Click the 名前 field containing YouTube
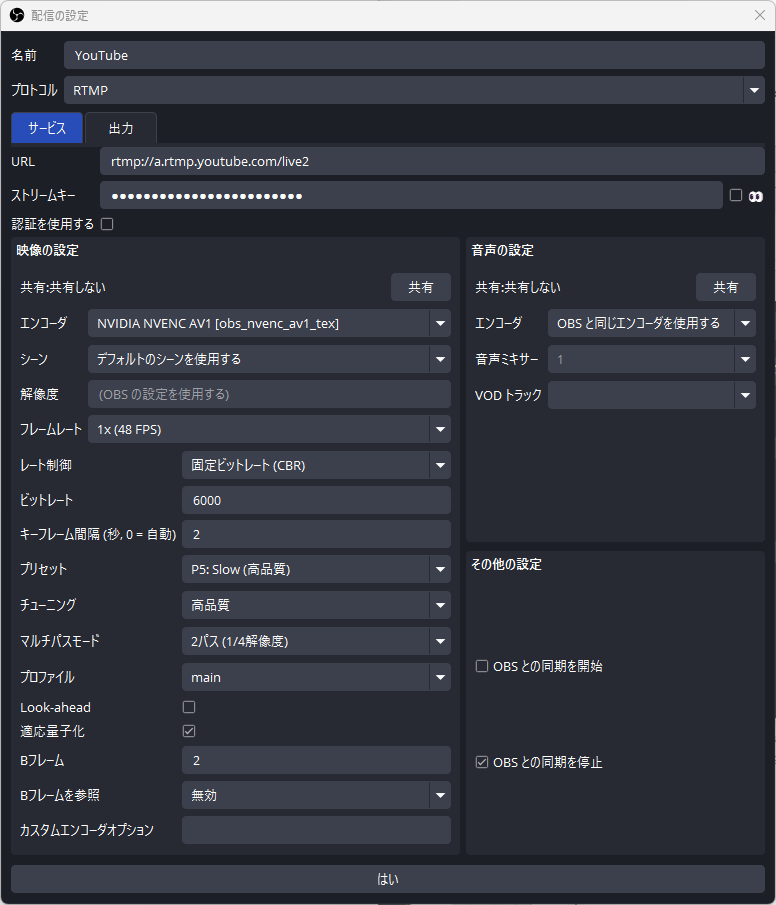Screen dimensions: 776x905 414,55
